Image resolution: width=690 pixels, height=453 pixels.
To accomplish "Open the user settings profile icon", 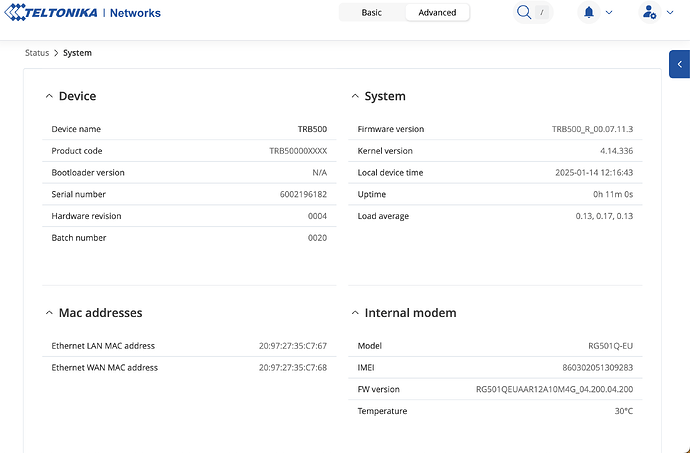I will coord(650,12).
